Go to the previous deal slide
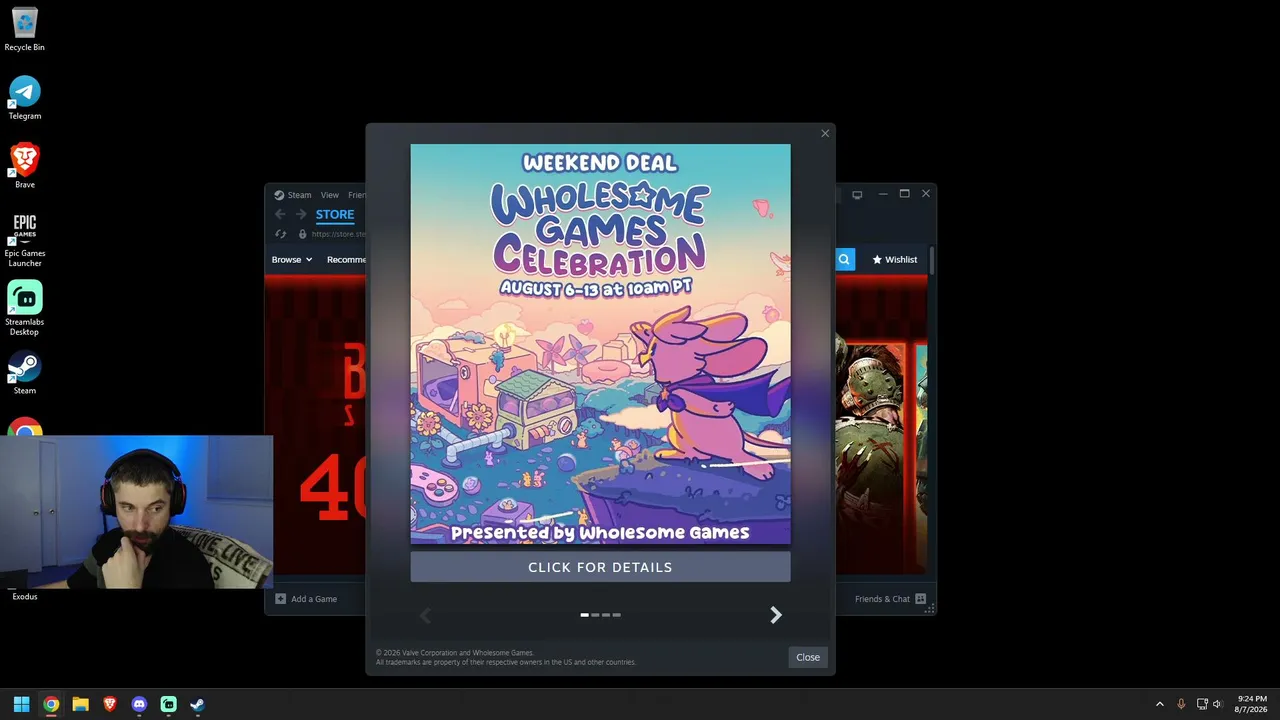 (425, 615)
